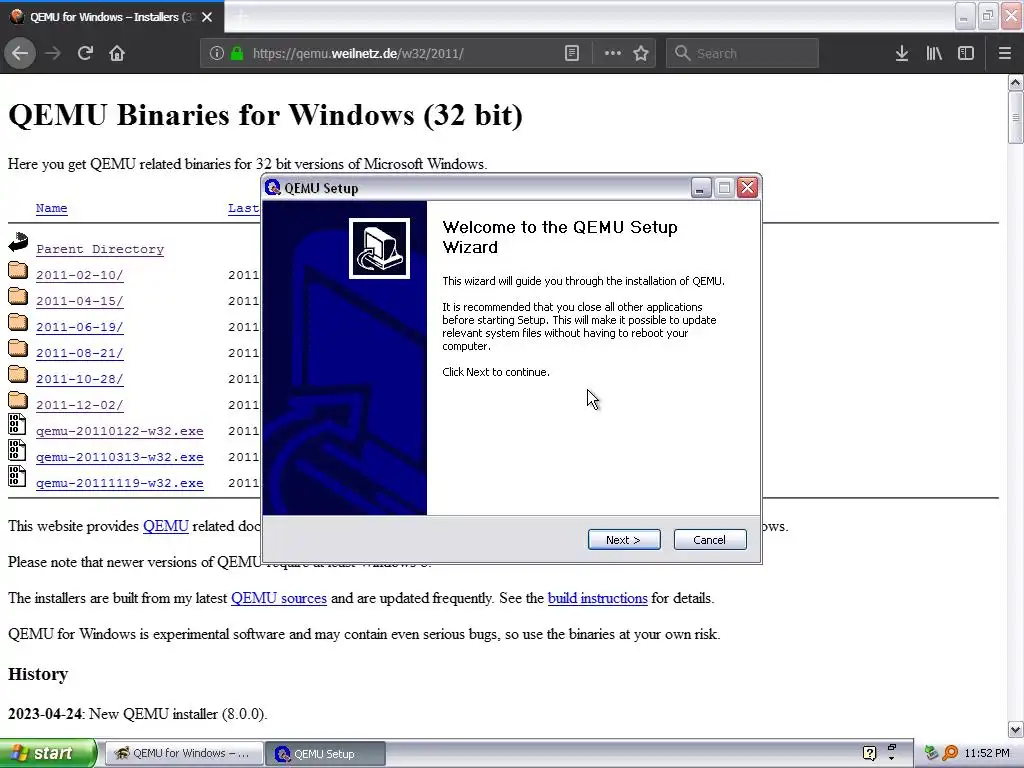Select the QEMU for Windows browser tab
Viewport: 1024px width, 768px height.
click(x=111, y=17)
